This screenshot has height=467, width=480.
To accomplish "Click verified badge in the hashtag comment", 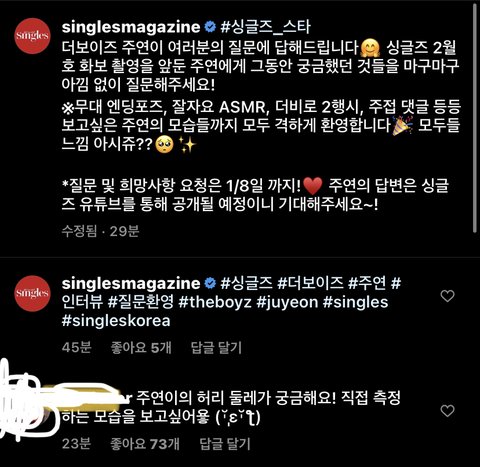I will tap(210, 283).
